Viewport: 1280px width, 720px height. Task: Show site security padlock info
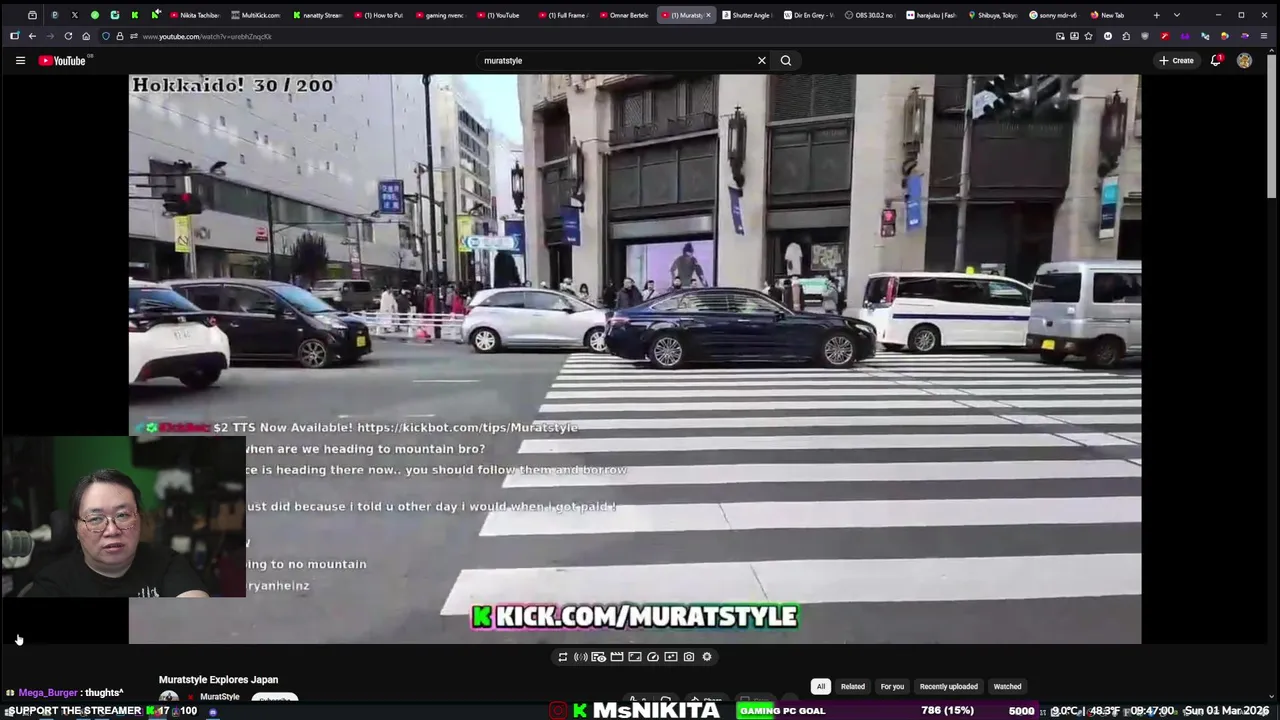click(x=119, y=36)
